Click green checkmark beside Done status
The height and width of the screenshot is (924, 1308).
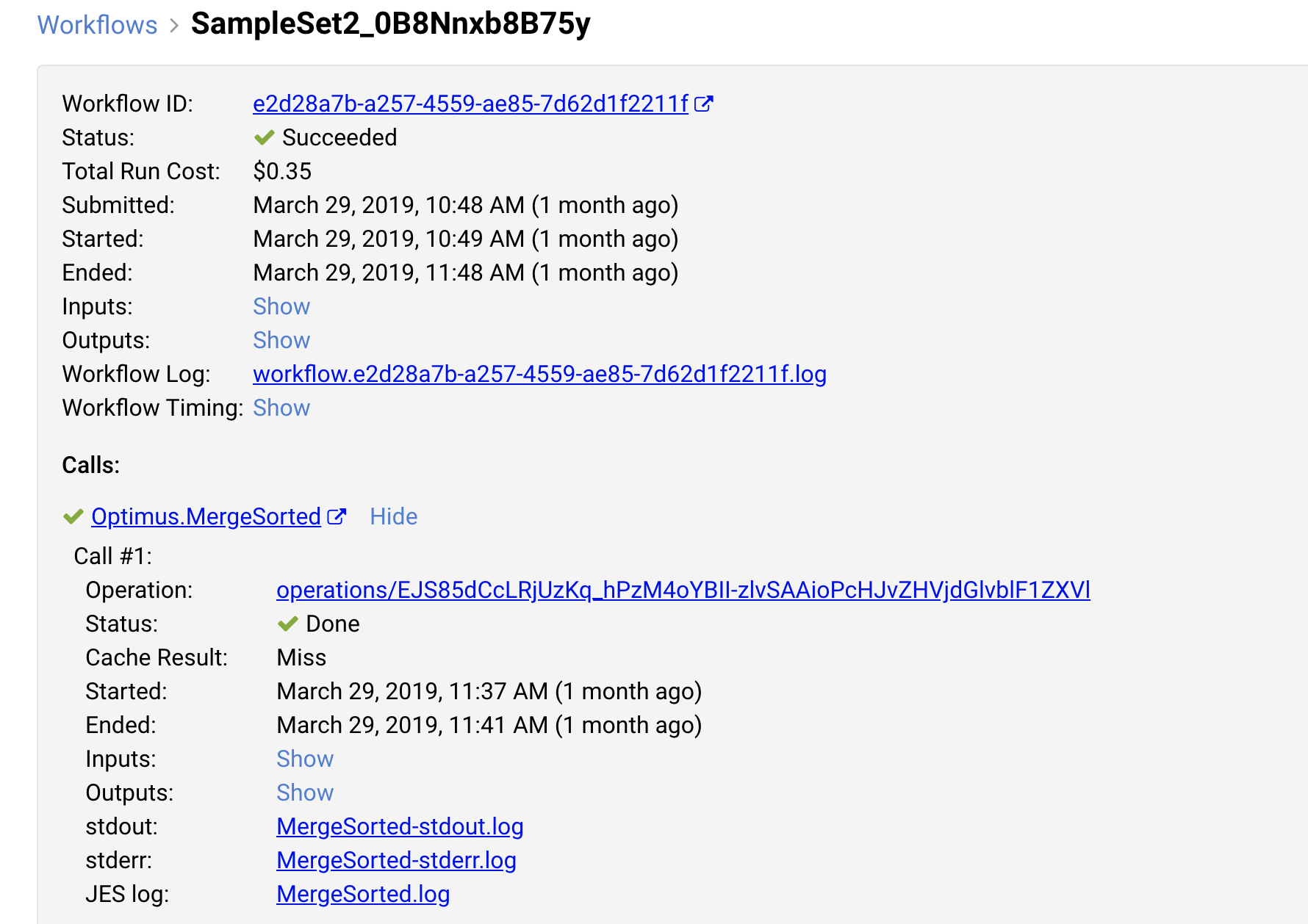click(287, 624)
